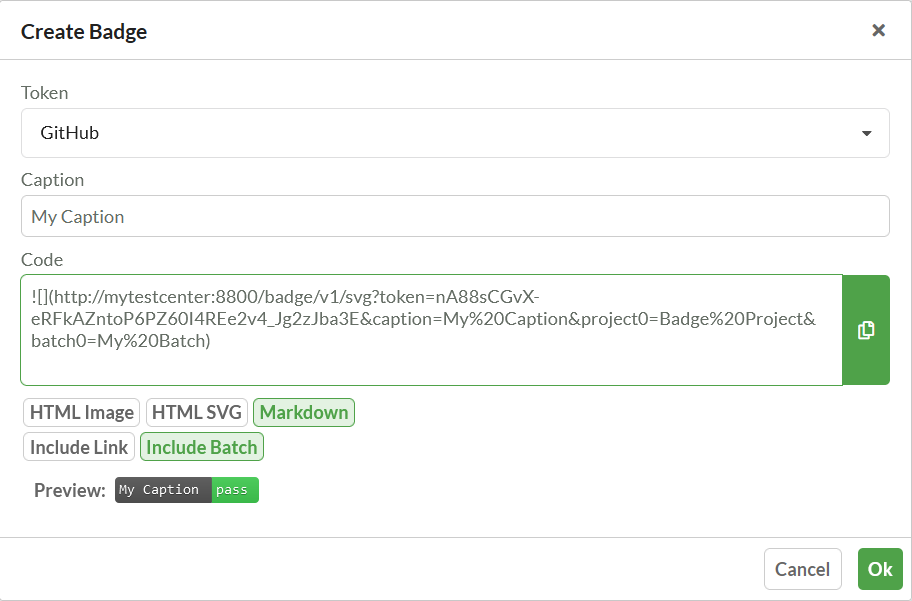Choose the Markdown code format

[x=304, y=412]
